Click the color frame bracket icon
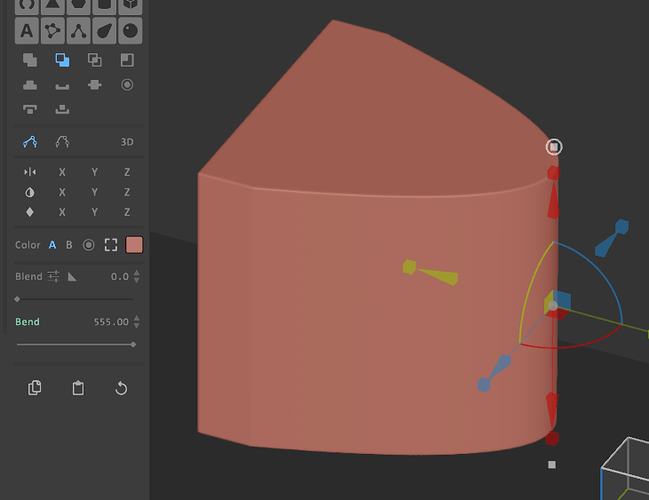 [111, 245]
